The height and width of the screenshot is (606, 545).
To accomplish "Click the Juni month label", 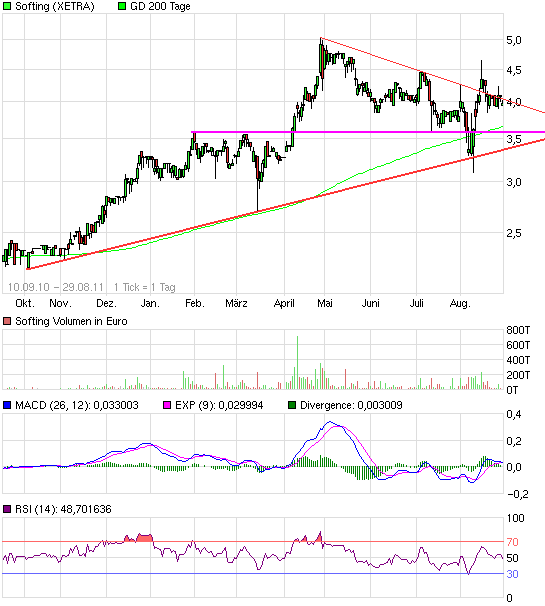I will tap(370, 303).
